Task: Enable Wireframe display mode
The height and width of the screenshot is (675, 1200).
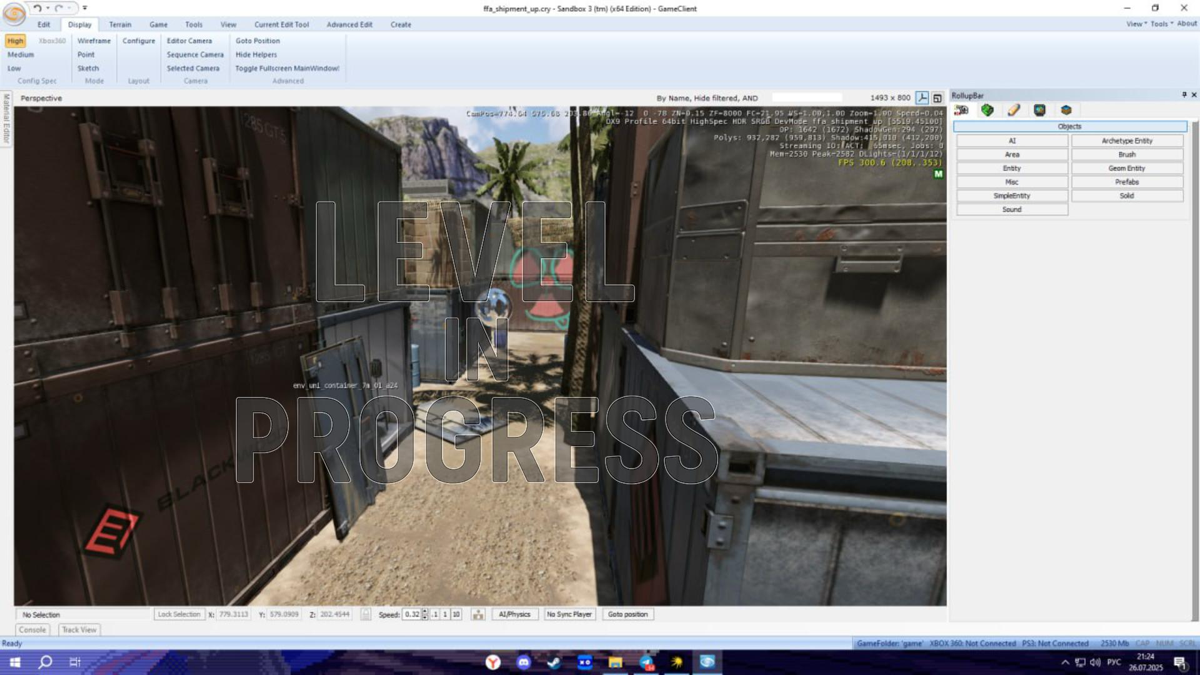Action: click(x=94, y=41)
